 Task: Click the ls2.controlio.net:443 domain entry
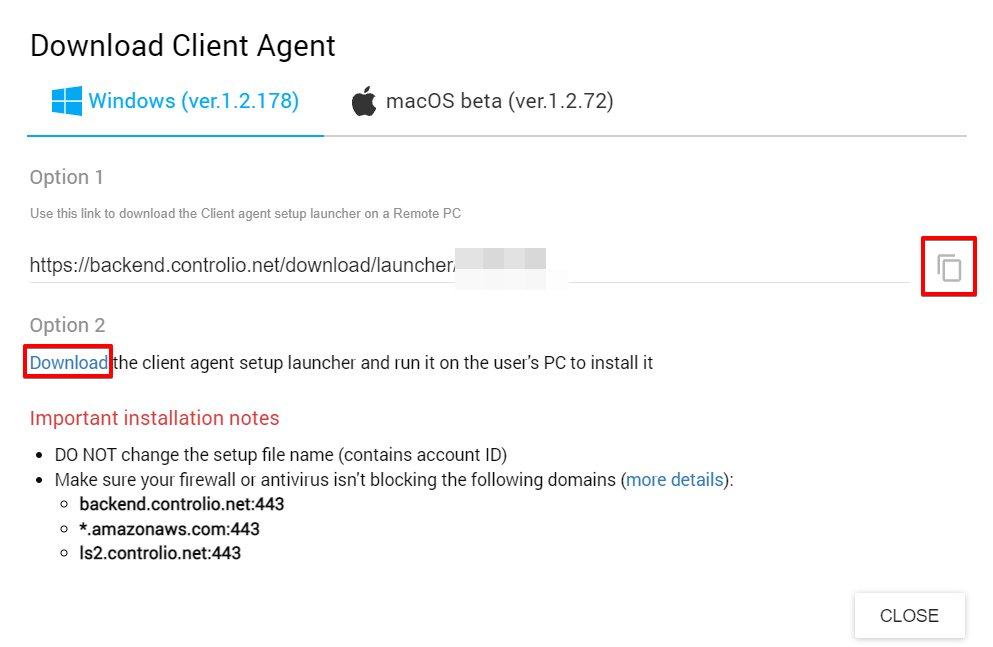coord(160,552)
